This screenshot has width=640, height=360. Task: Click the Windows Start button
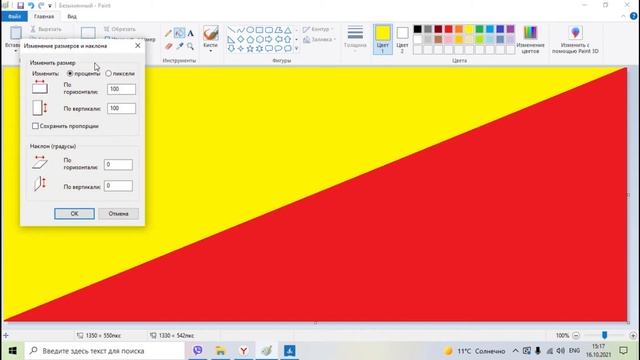point(12,351)
